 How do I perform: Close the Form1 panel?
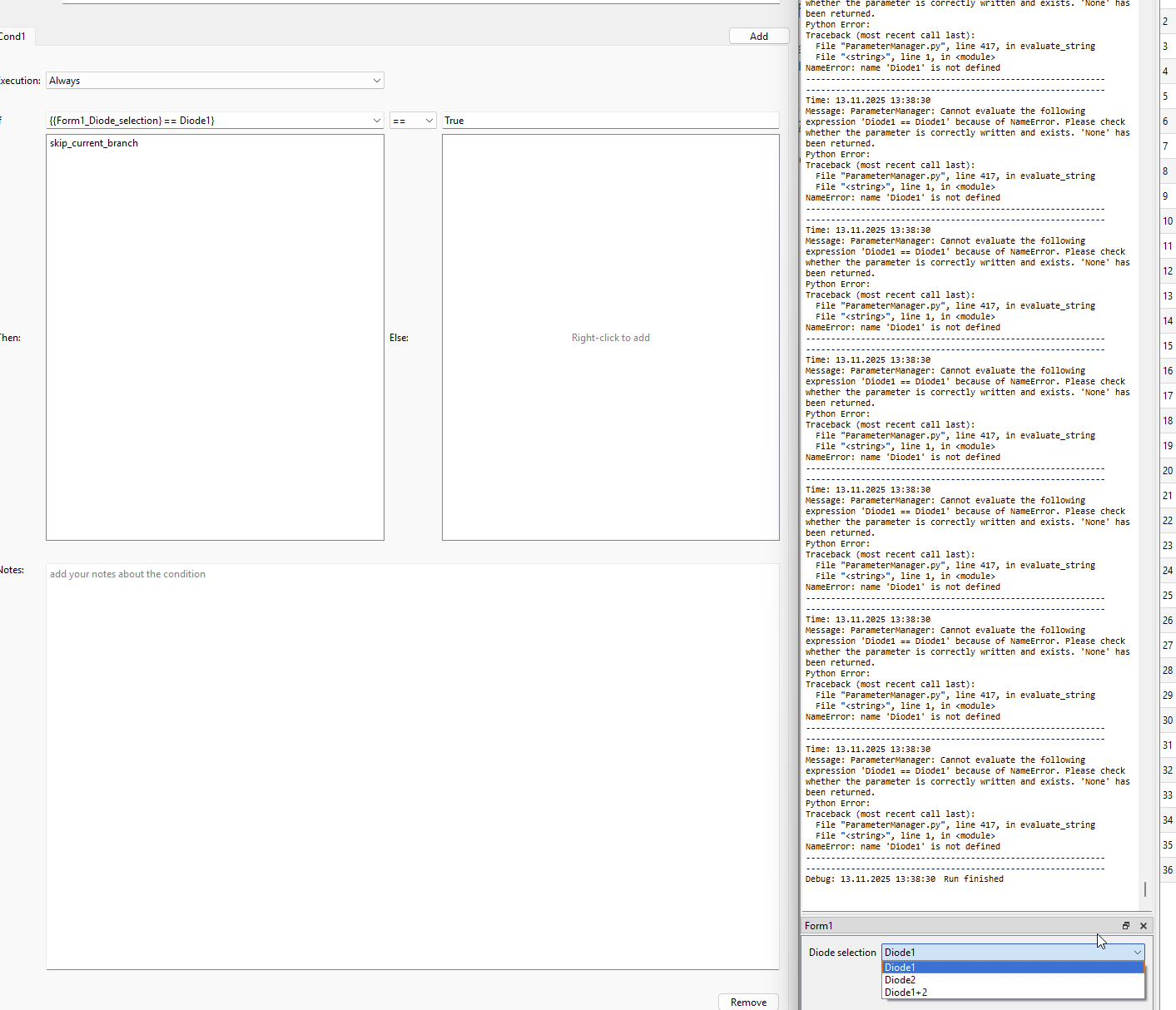pyautogui.click(x=1144, y=926)
